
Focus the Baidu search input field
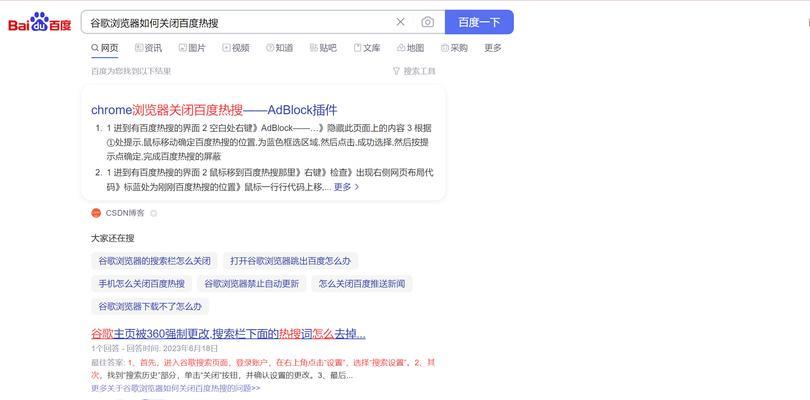(238, 22)
